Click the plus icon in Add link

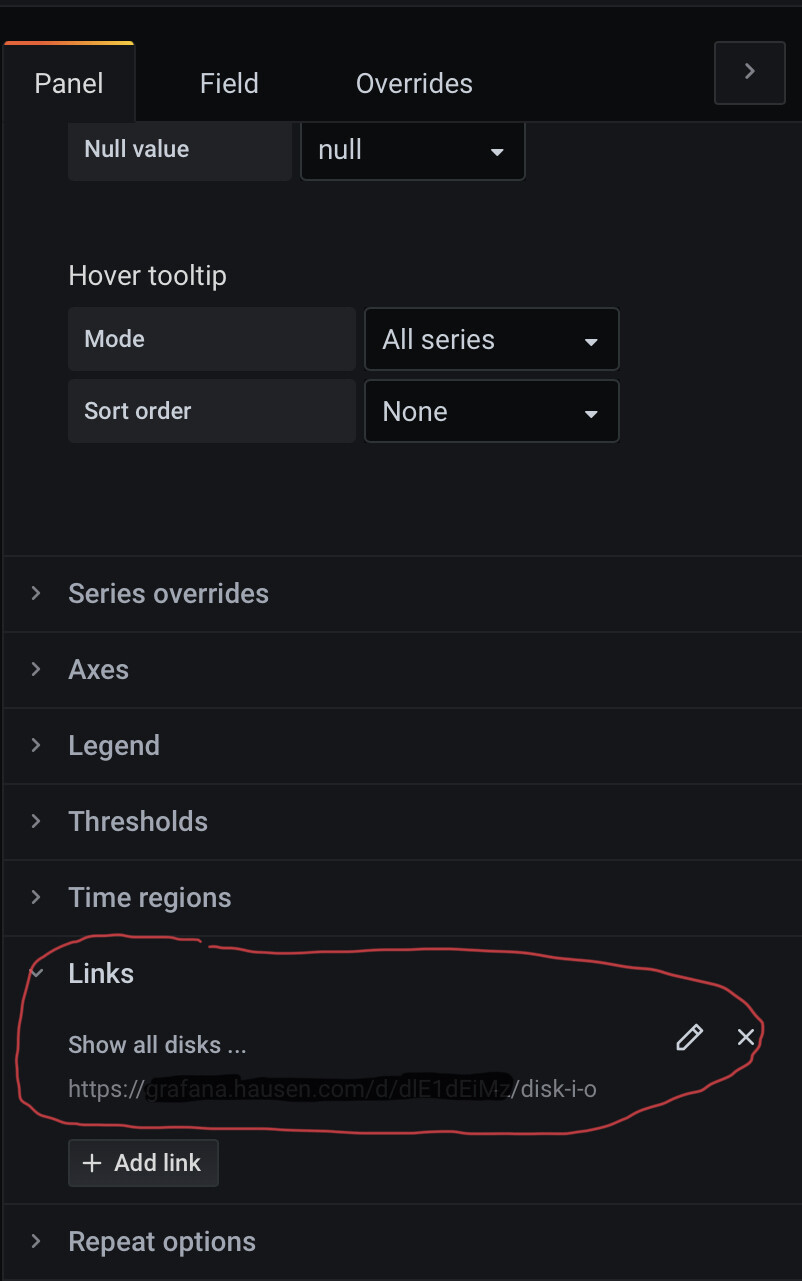(x=92, y=1163)
